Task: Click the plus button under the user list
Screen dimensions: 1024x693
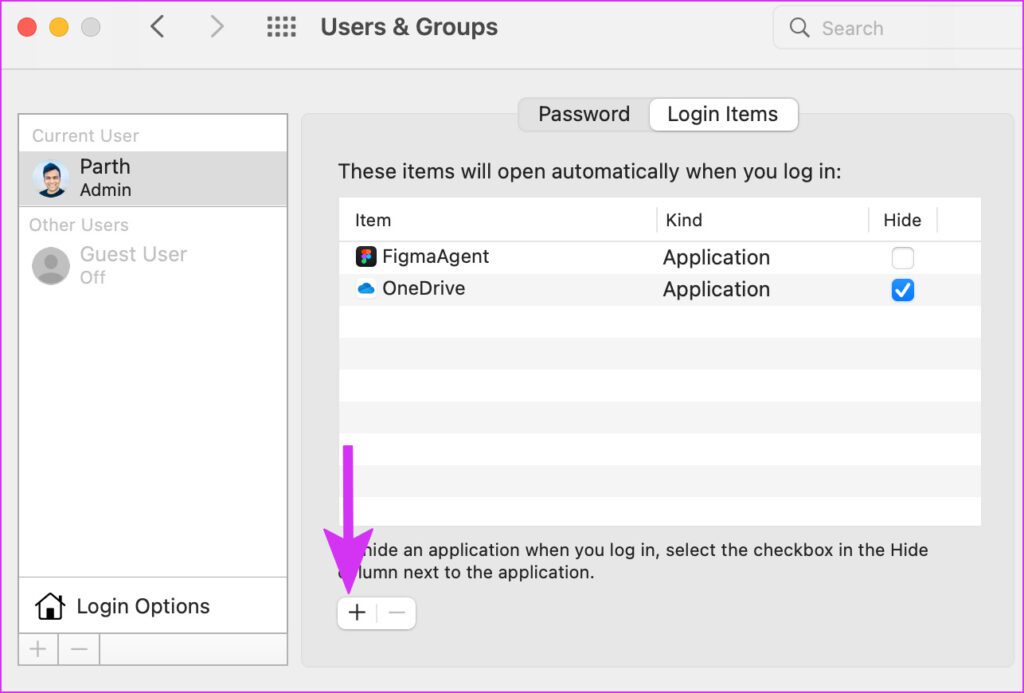Action: tap(37, 649)
